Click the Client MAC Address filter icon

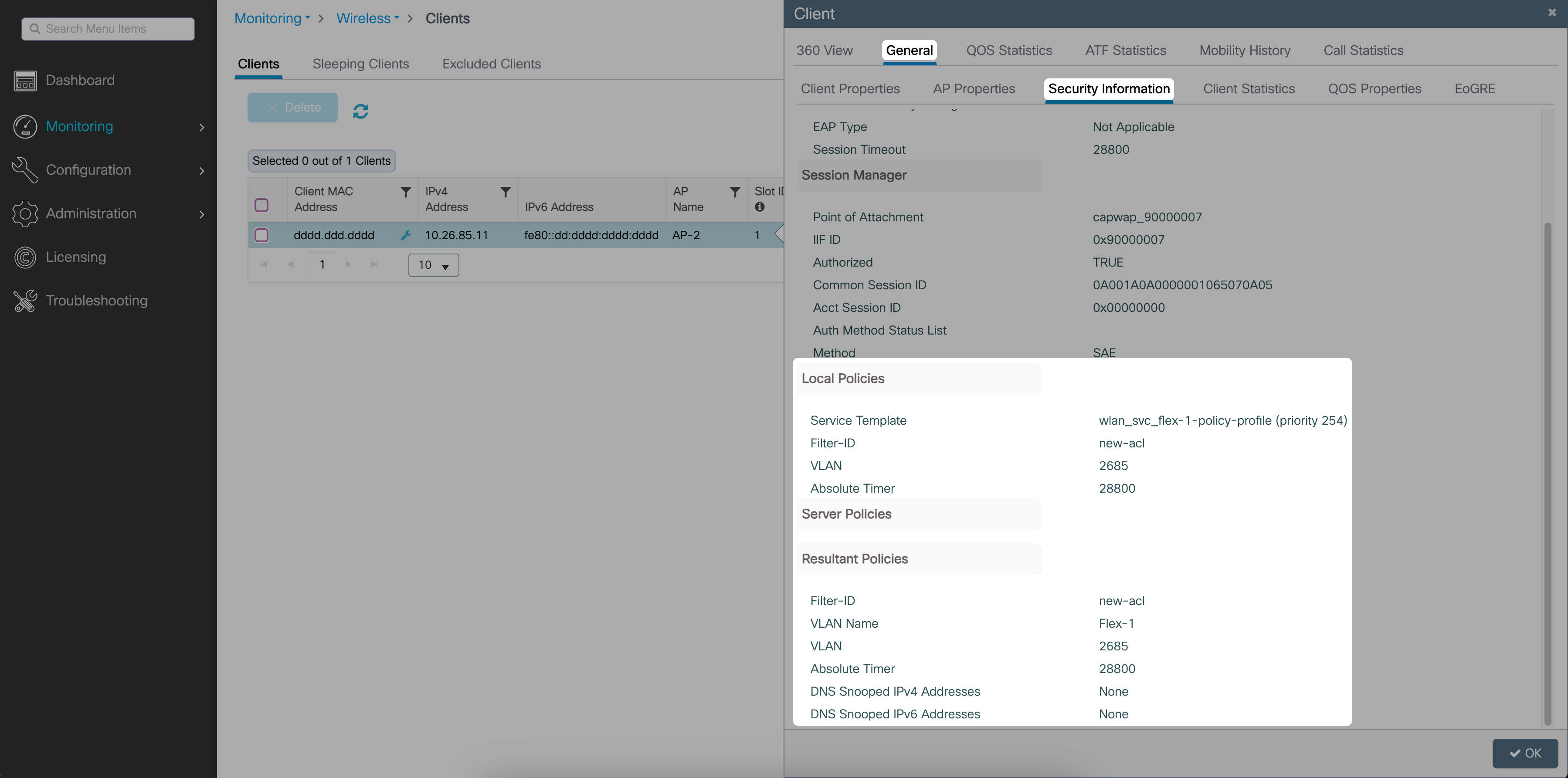(x=405, y=192)
